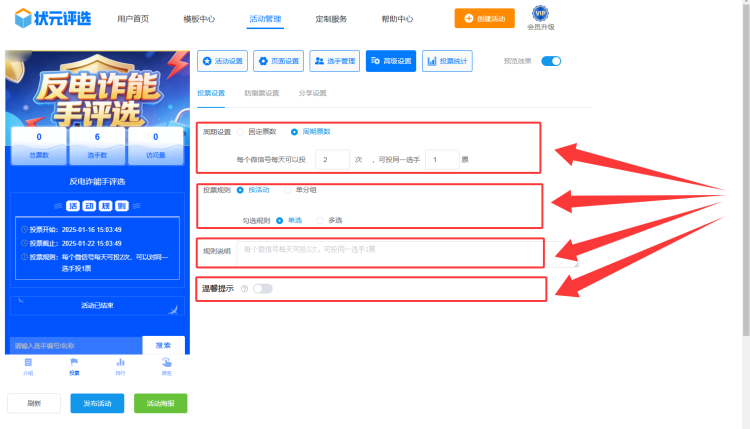The height and width of the screenshot is (429, 750).
Task: Click the 状元评选 logo
Action: tap(52, 18)
